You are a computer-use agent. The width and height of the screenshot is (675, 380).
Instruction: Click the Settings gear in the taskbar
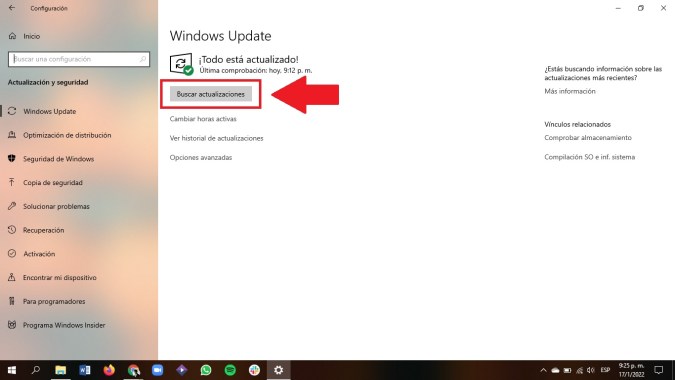click(x=279, y=370)
